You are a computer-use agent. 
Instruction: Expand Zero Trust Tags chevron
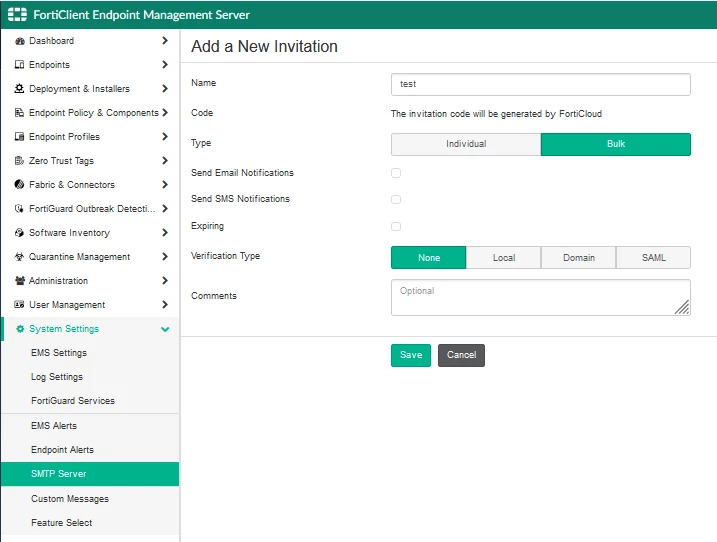(x=165, y=161)
